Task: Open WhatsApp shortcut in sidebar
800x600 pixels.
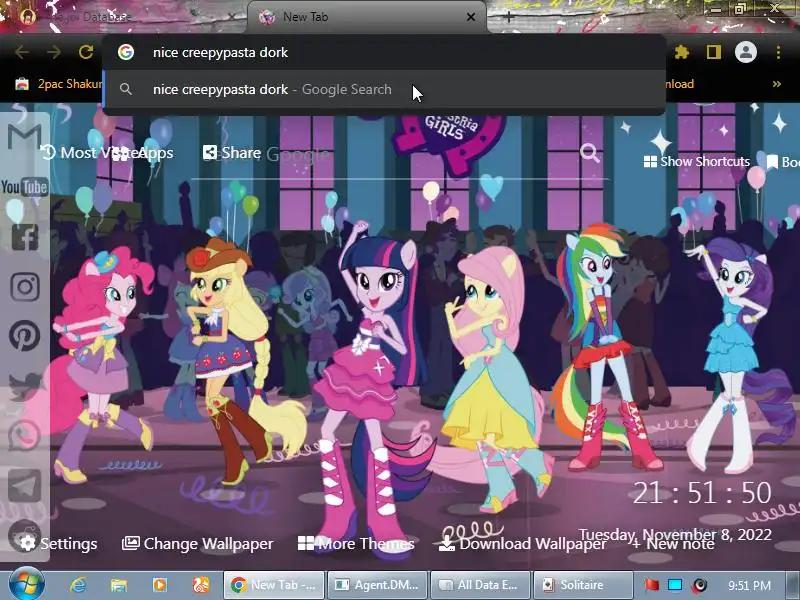Action: coord(24,435)
